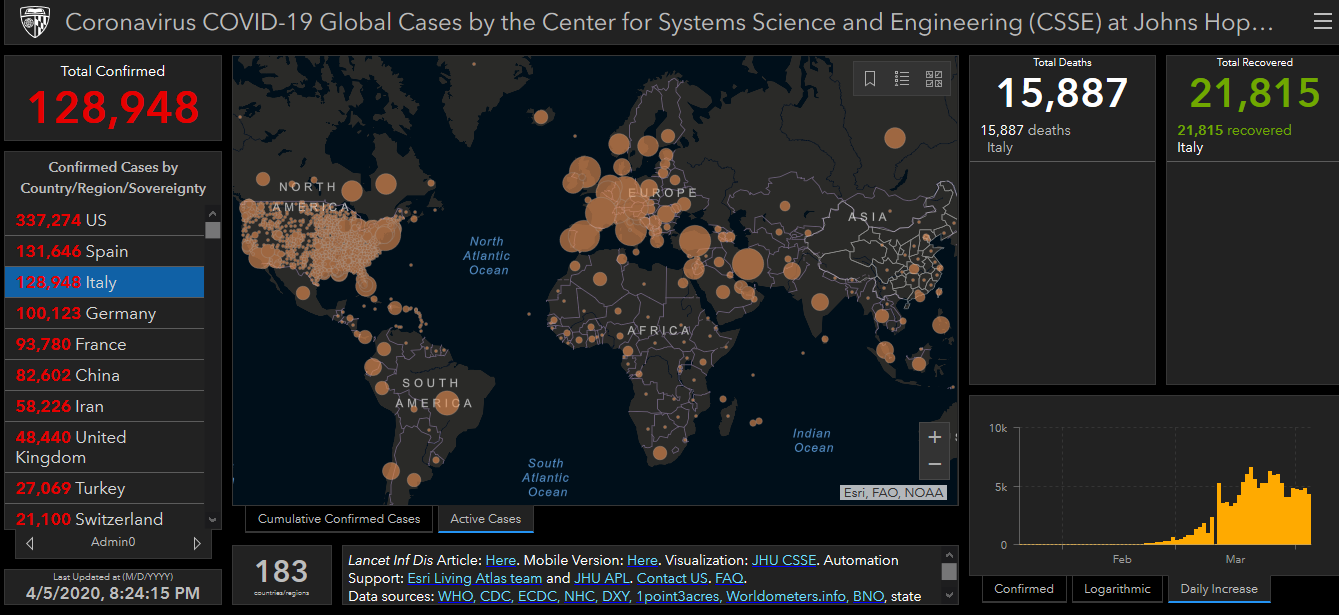Viewport: 1339px width, 615px height.
Task: Select Spain in the country list
Action: click(x=105, y=251)
